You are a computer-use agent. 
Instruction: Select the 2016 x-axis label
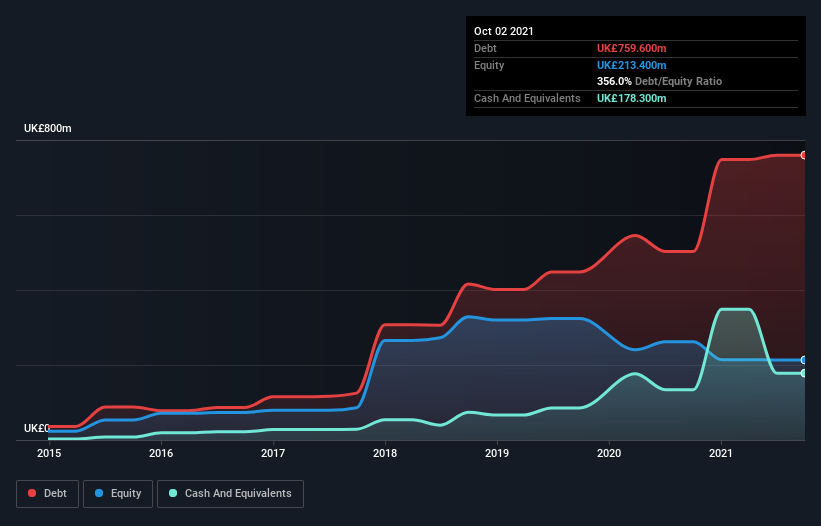click(161, 453)
